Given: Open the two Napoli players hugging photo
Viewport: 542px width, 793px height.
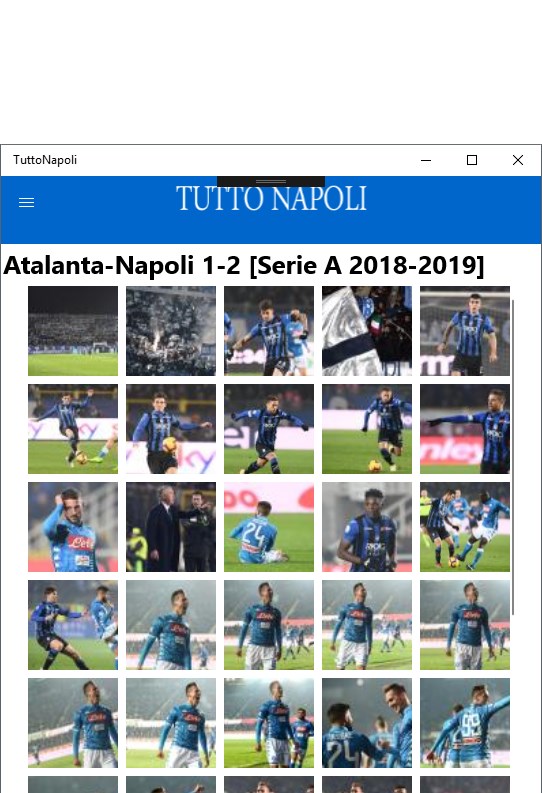Looking at the screenshot, I should click(x=367, y=723).
